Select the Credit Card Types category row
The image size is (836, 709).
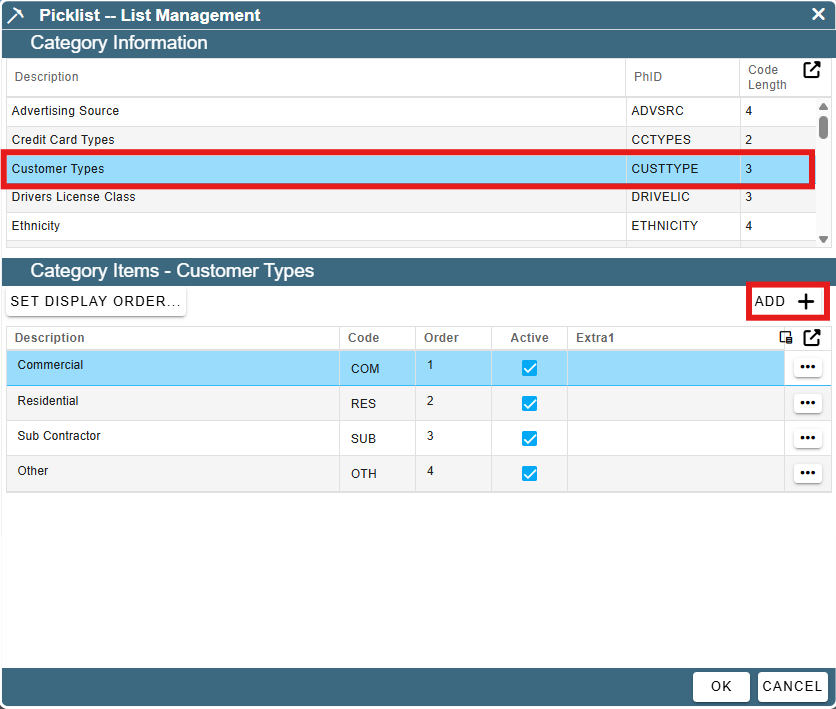pyautogui.click(x=411, y=140)
